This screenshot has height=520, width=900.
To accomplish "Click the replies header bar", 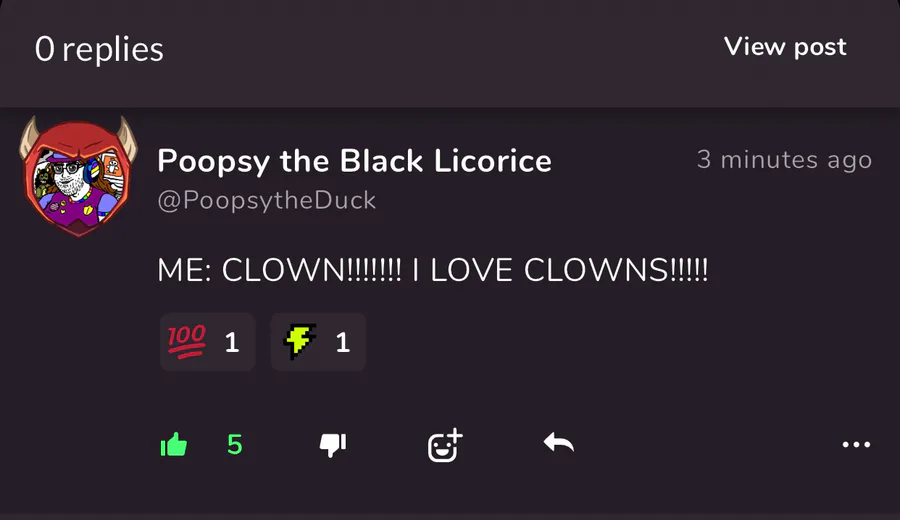I will tap(450, 53).
